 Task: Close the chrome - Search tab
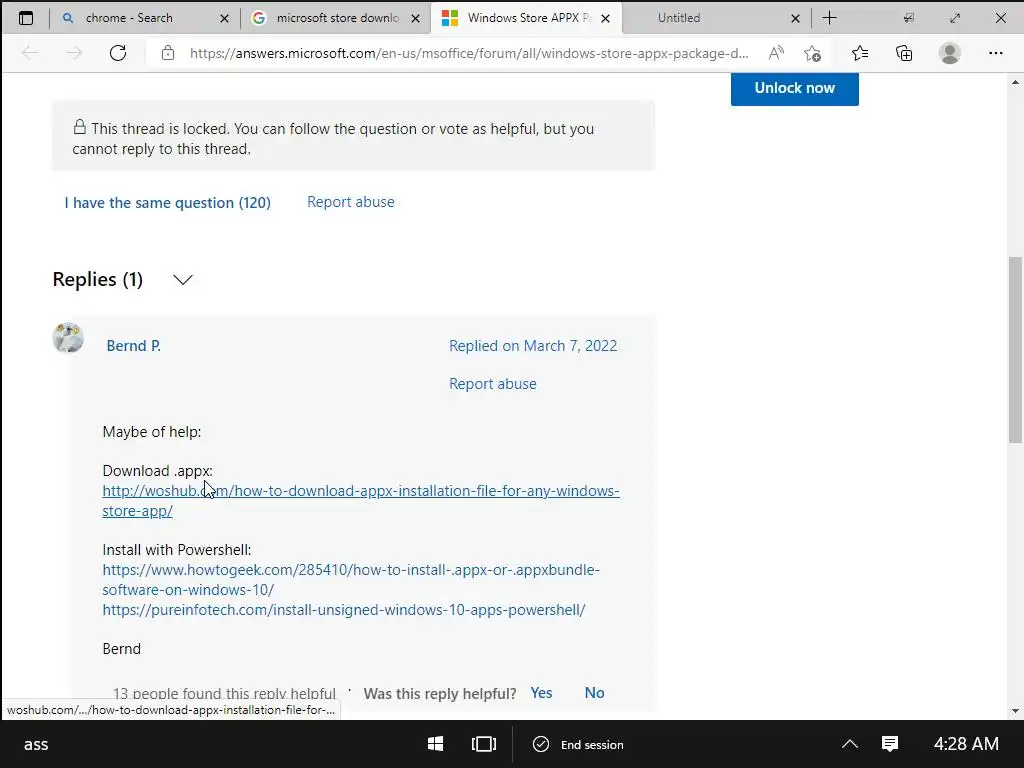224,18
